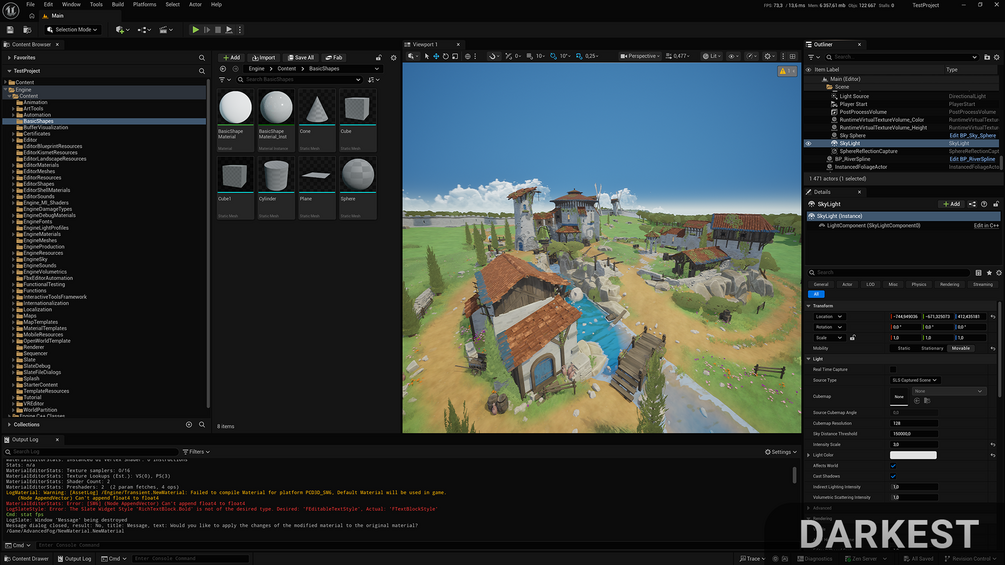Open the play options three-dot menu
1005x565 pixels.
[x=240, y=29]
